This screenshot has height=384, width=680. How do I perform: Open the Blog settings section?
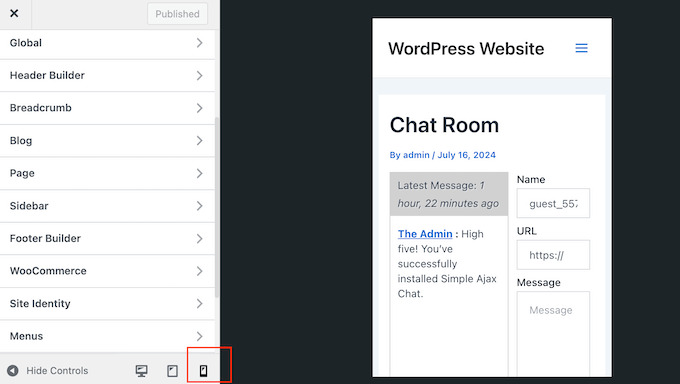(x=107, y=141)
